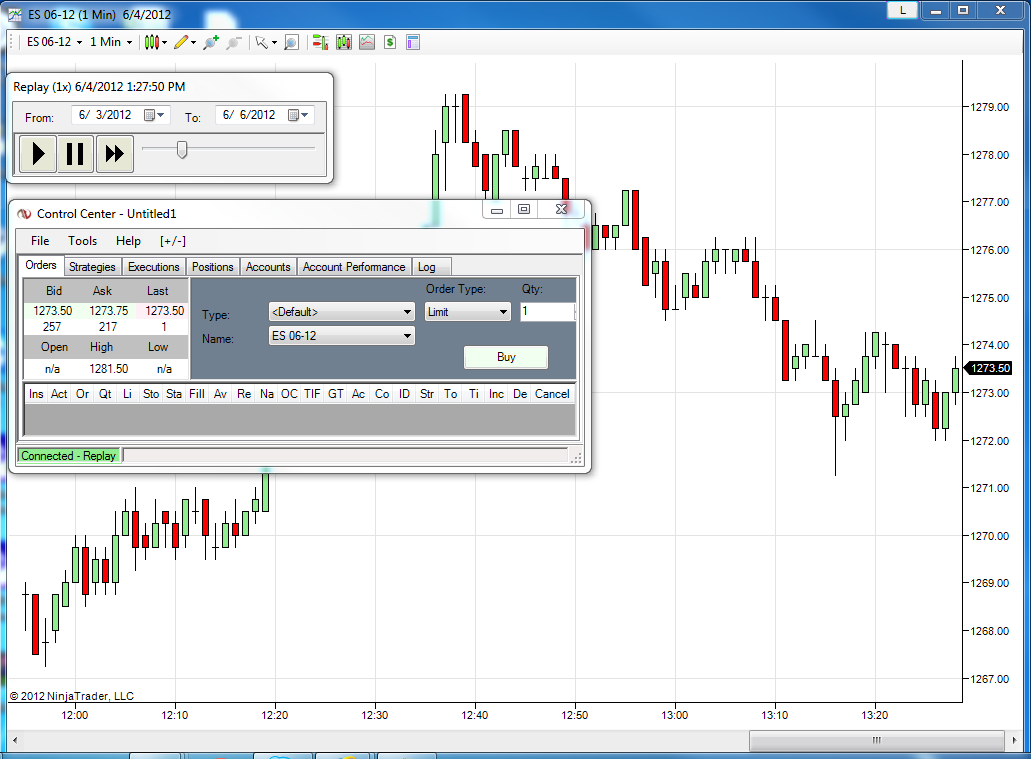The width and height of the screenshot is (1031, 759).
Task: Click the [+/-] menu item
Action: [x=173, y=241]
